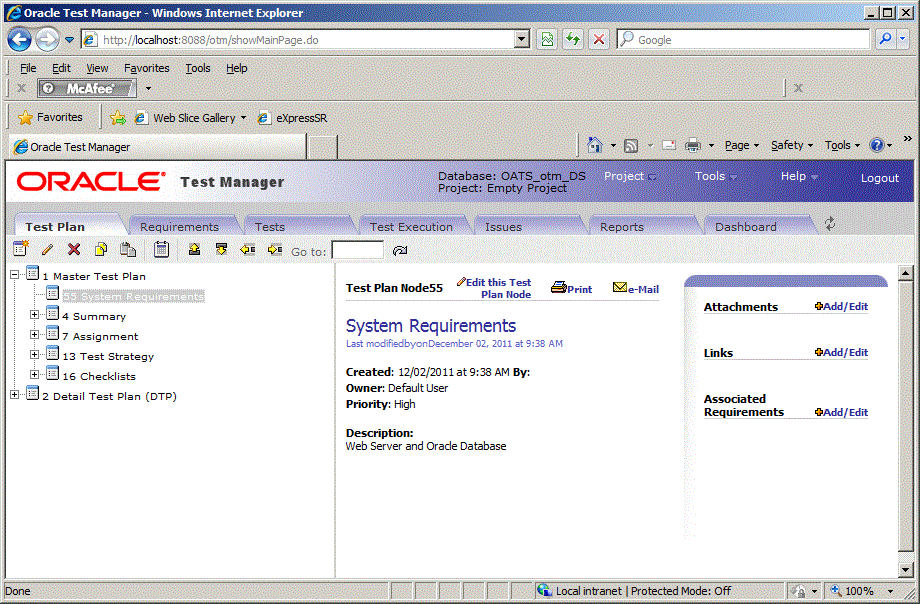The width and height of the screenshot is (920, 604).
Task: Switch to the Requirements tab
Action: click(x=179, y=227)
